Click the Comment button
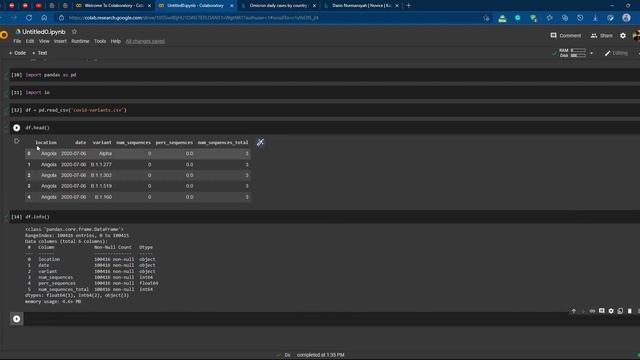Screen dimensions: 640x360 pyautogui.click(x=566, y=36)
